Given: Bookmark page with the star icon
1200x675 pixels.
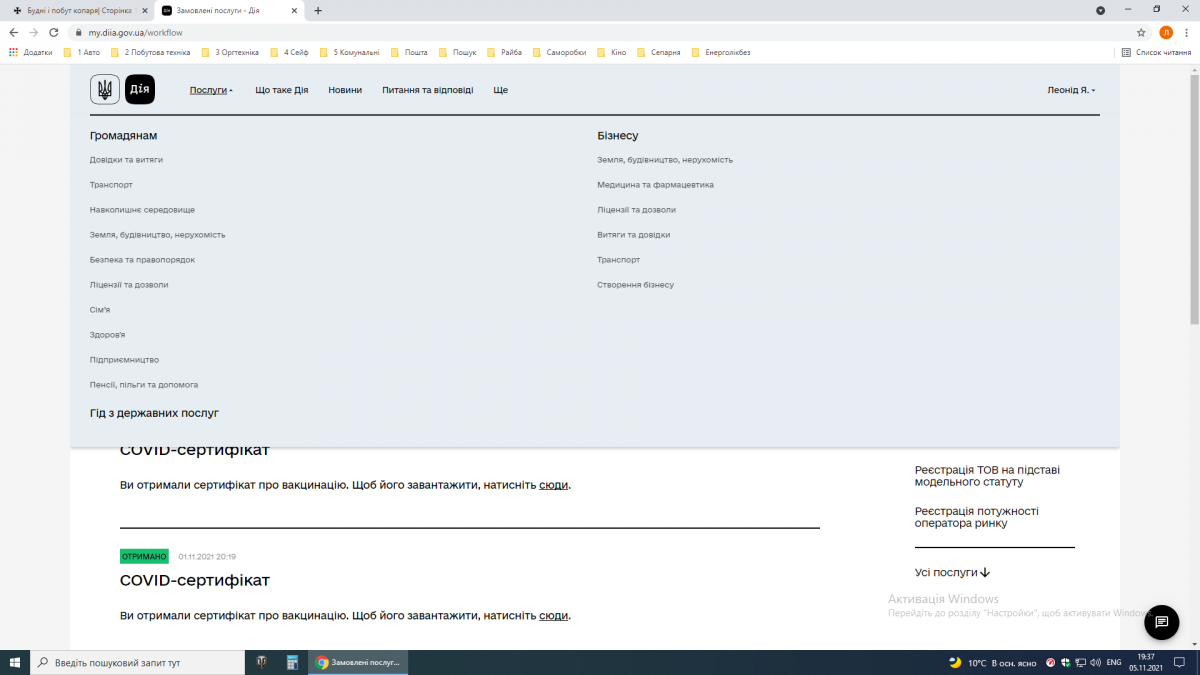Looking at the screenshot, I should click(x=1141, y=32).
